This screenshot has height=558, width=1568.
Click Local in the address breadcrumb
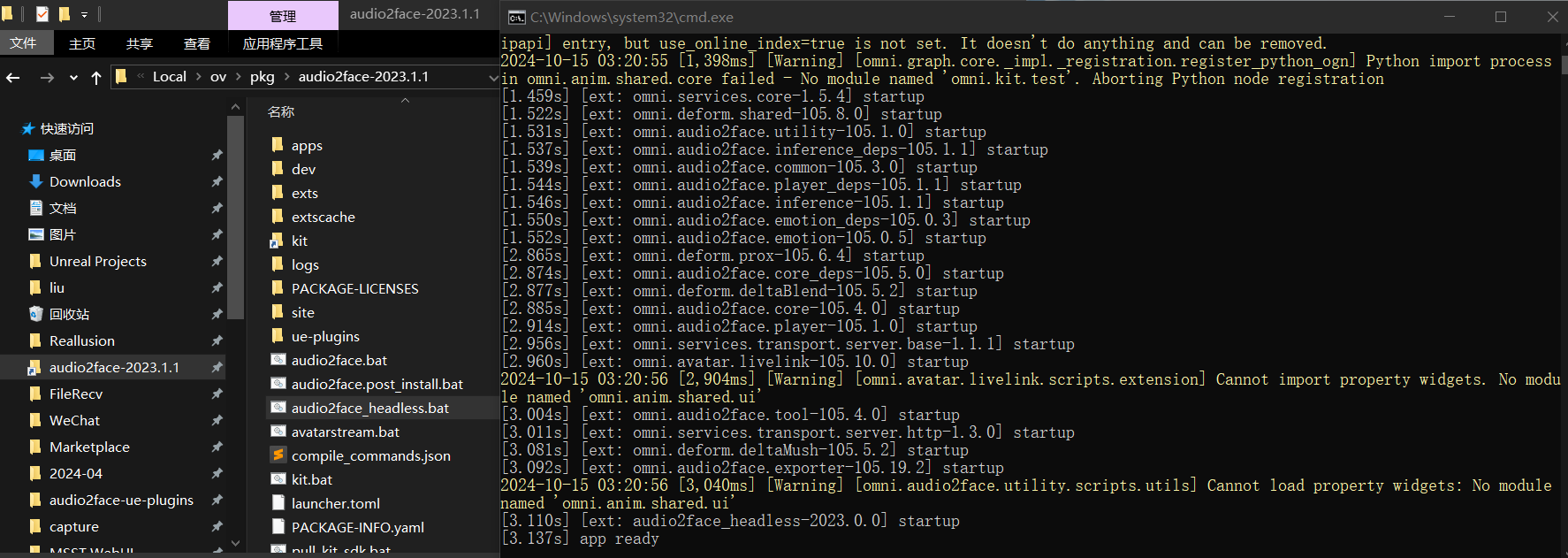[170, 77]
